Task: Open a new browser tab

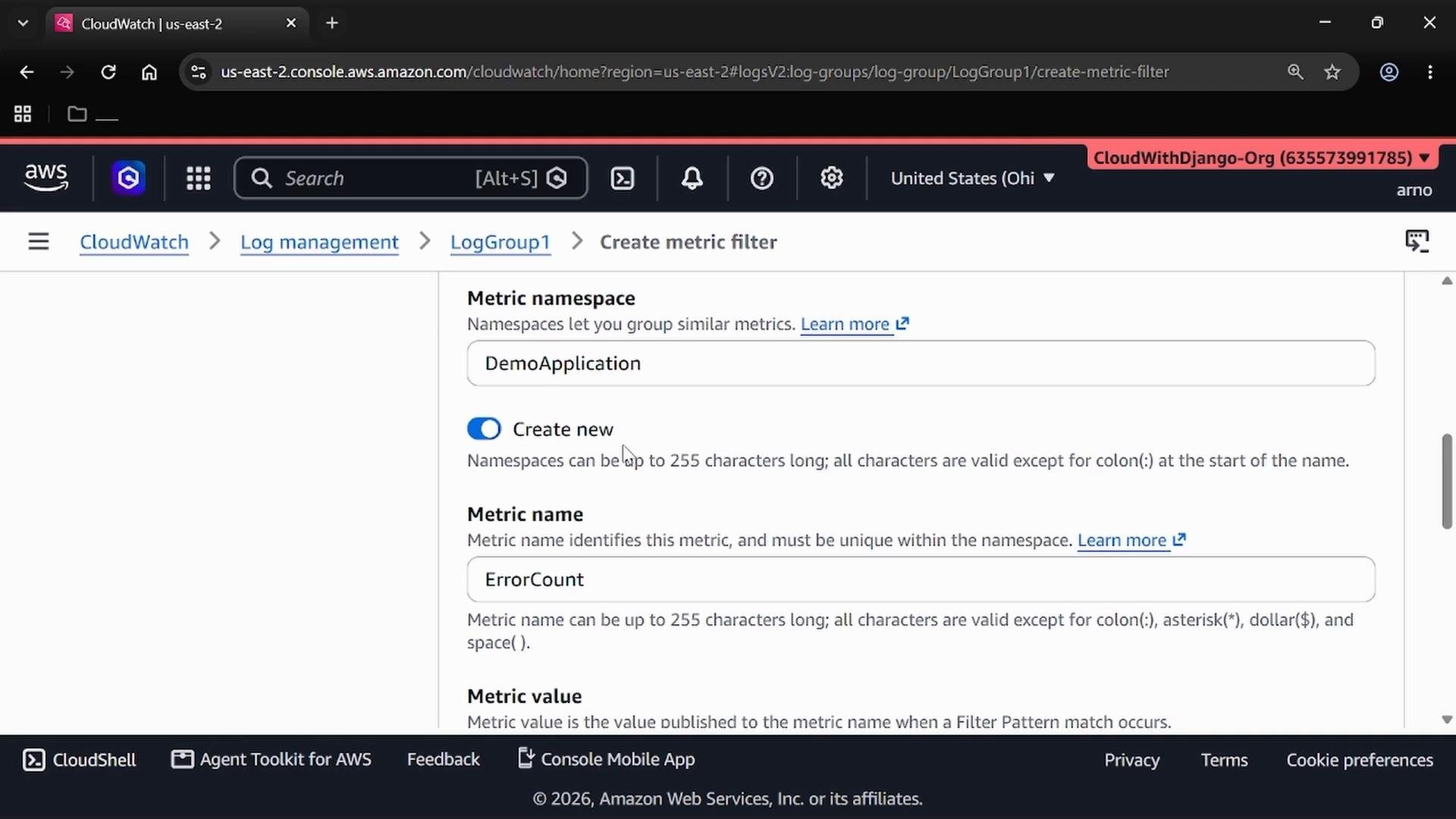Action: tap(332, 24)
